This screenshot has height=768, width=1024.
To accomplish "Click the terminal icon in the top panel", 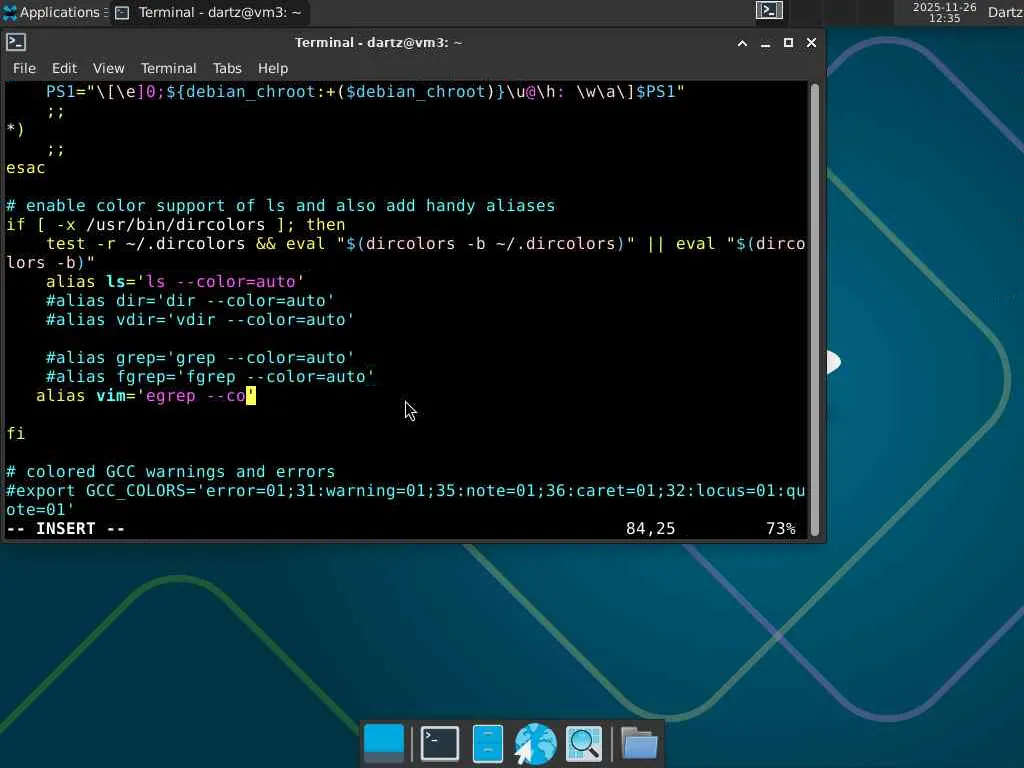I will pos(769,11).
